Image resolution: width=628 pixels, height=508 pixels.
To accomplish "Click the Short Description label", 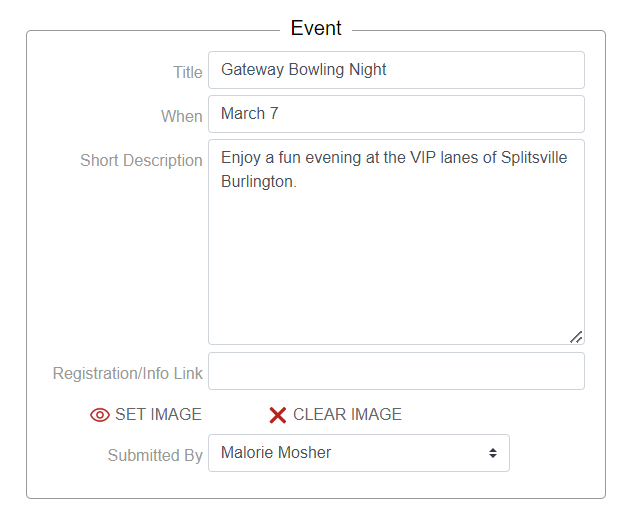I will [141, 160].
